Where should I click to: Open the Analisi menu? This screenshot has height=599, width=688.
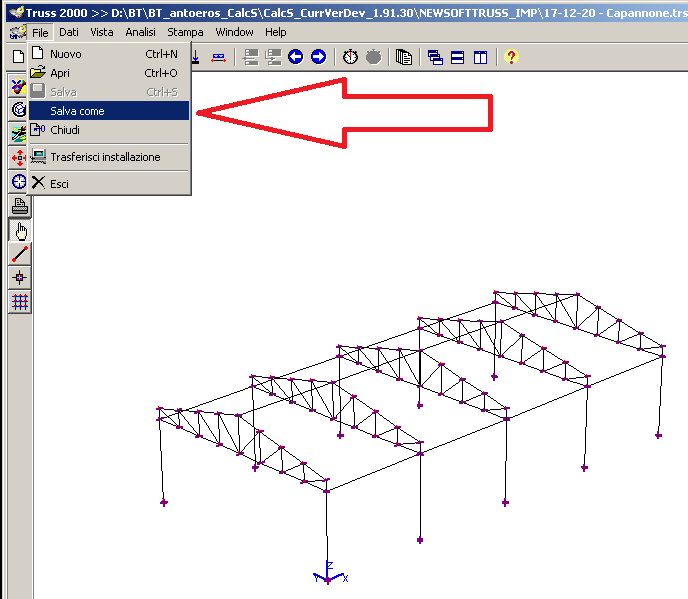point(140,32)
